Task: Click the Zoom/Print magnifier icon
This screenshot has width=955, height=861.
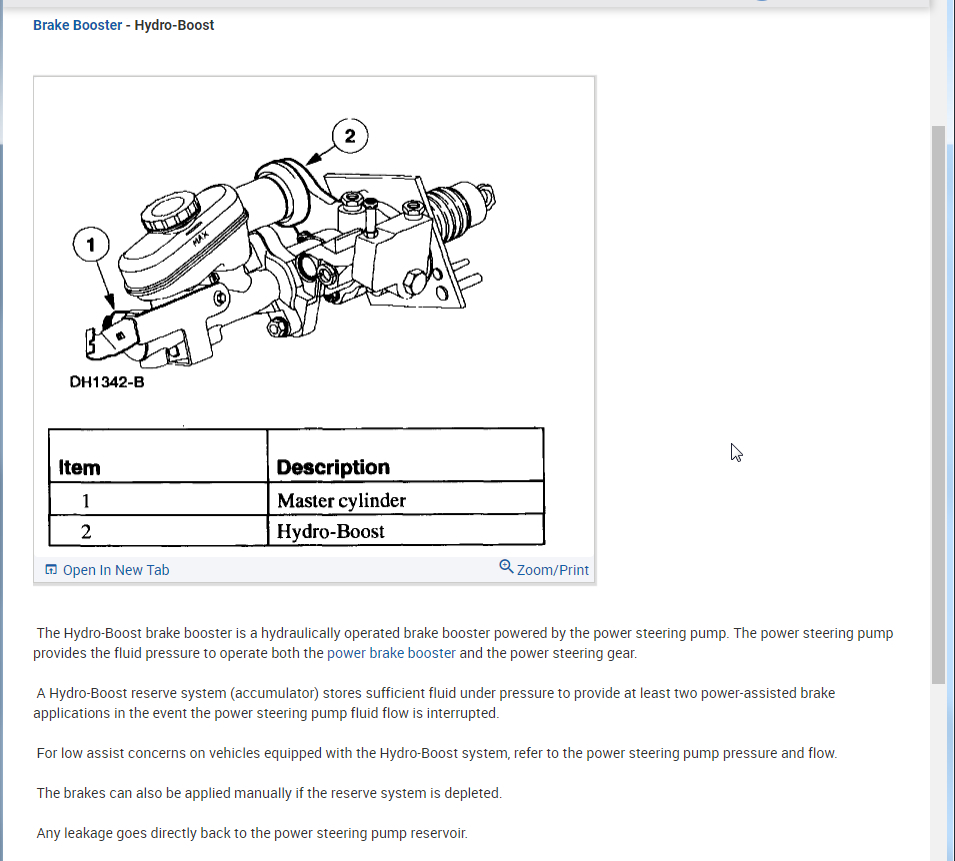Action: 506,567
